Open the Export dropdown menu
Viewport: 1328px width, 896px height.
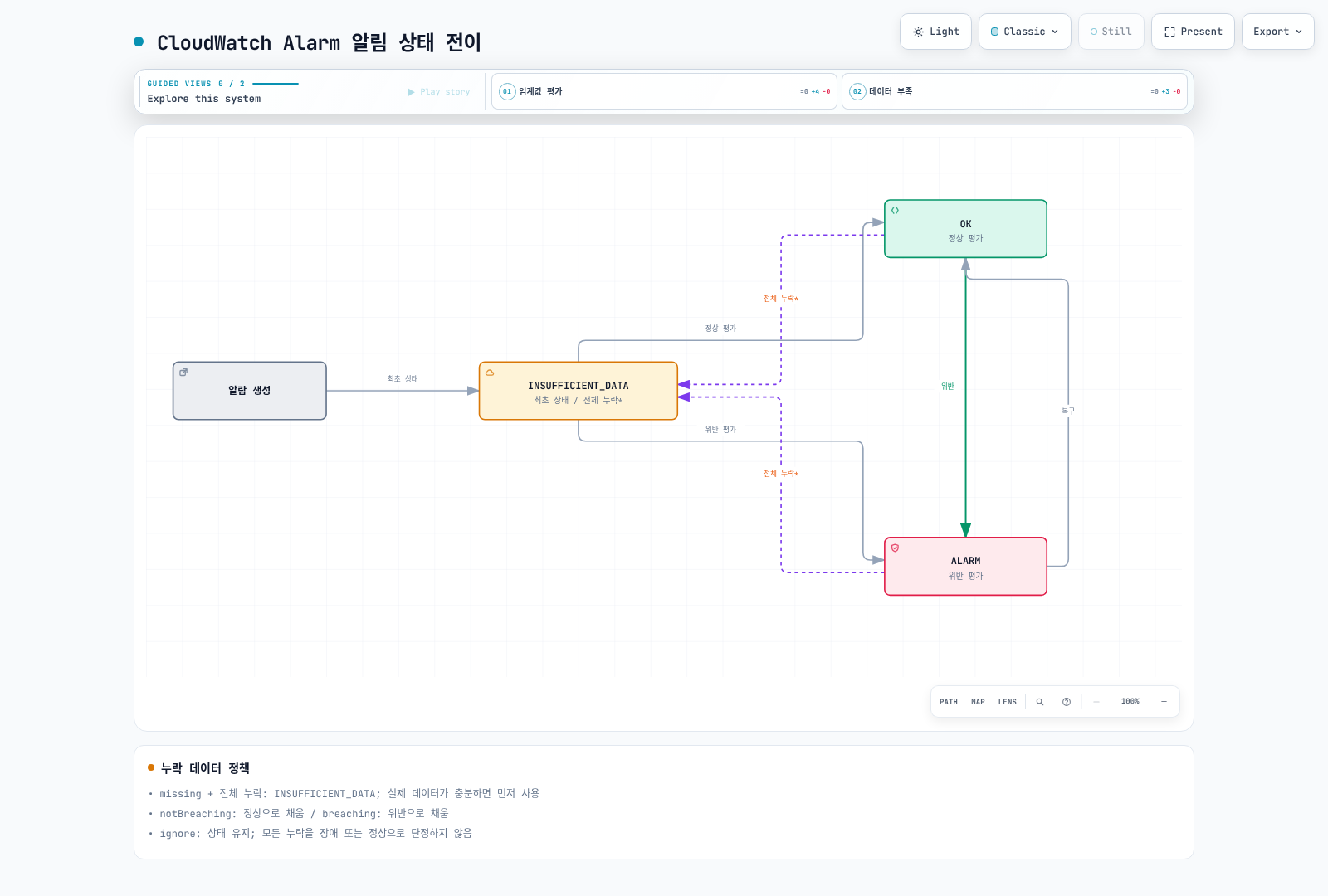(x=1277, y=32)
